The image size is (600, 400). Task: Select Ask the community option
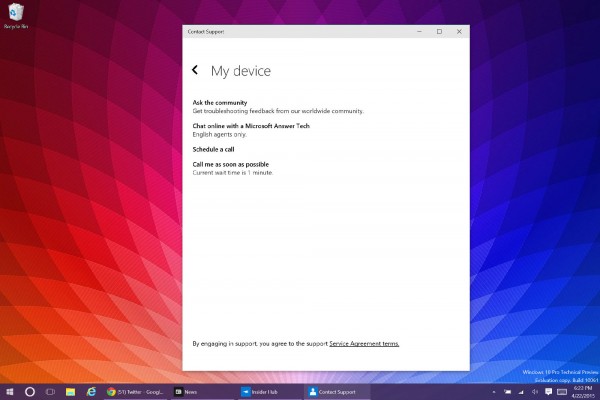tap(219, 103)
